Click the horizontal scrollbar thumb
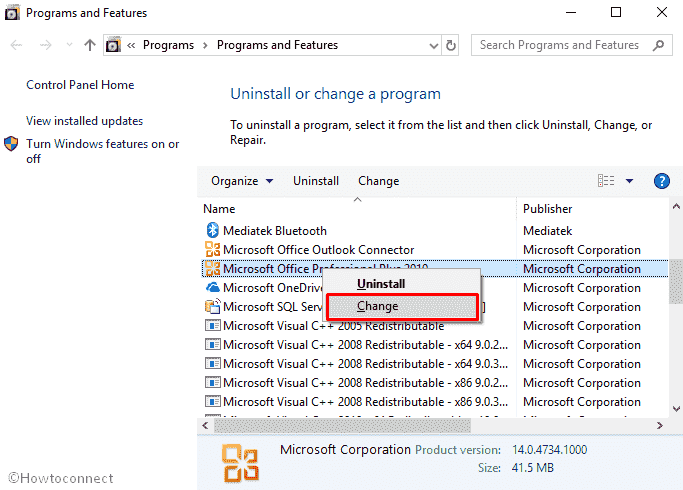This screenshot has height=490, width=683. pos(342,426)
